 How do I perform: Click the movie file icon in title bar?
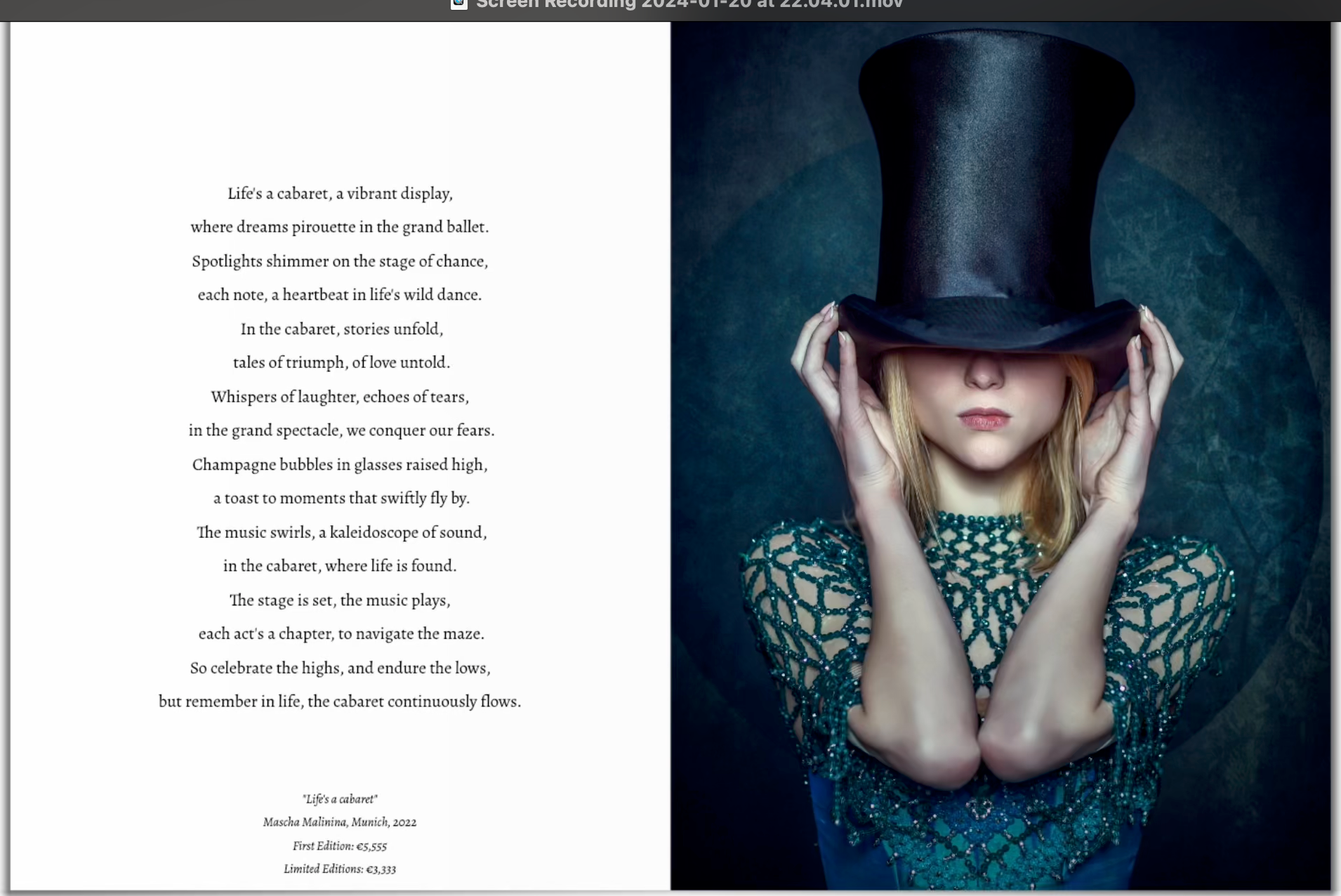click(459, 4)
